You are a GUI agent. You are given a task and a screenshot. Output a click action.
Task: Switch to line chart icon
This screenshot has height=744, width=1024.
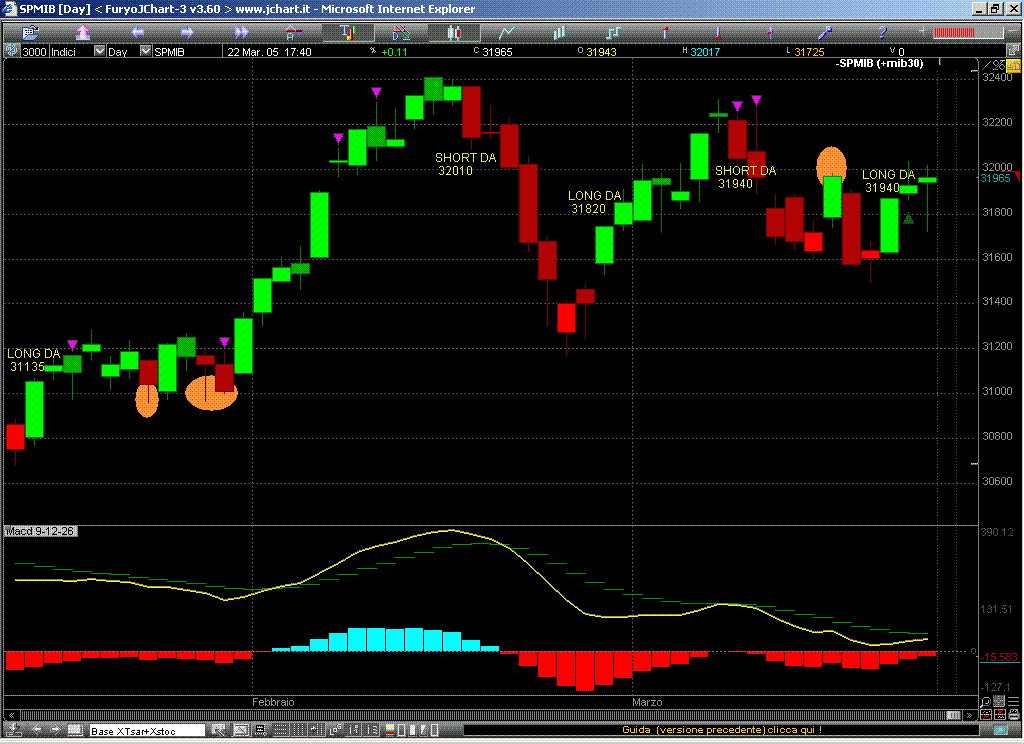point(507,33)
